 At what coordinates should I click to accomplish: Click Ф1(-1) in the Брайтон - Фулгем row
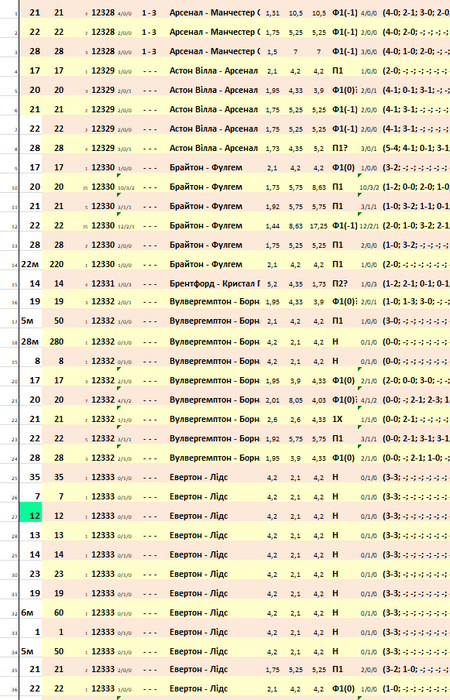click(x=345, y=226)
